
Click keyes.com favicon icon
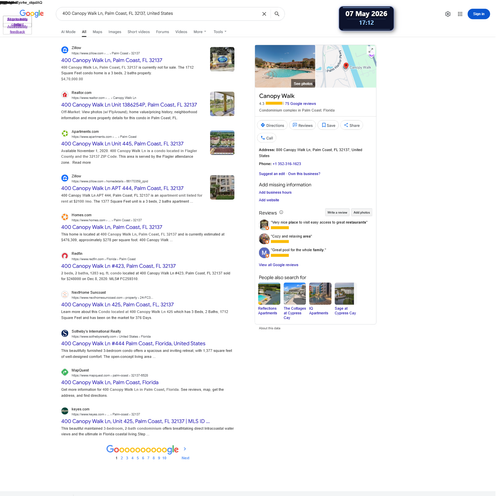click(x=65, y=411)
